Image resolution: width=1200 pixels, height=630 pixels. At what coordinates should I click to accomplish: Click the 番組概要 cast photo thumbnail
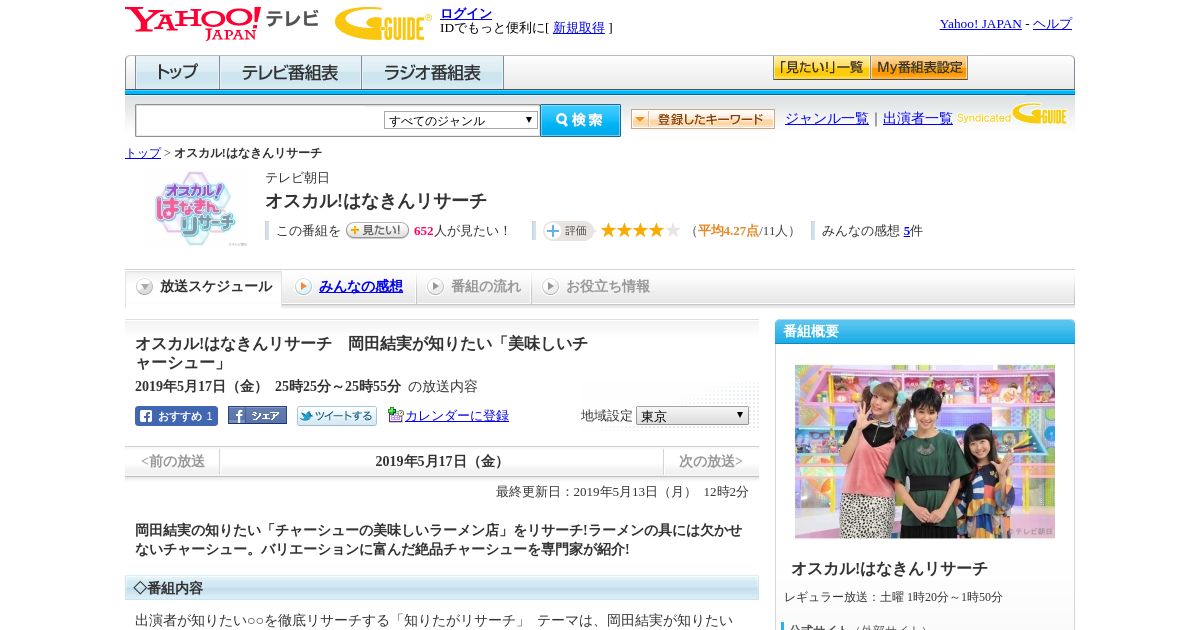coord(925,451)
